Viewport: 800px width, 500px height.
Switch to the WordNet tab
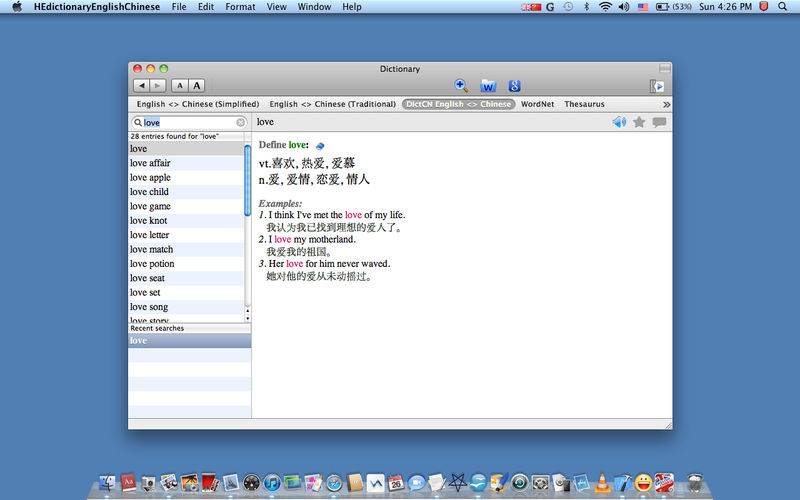[537, 104]
